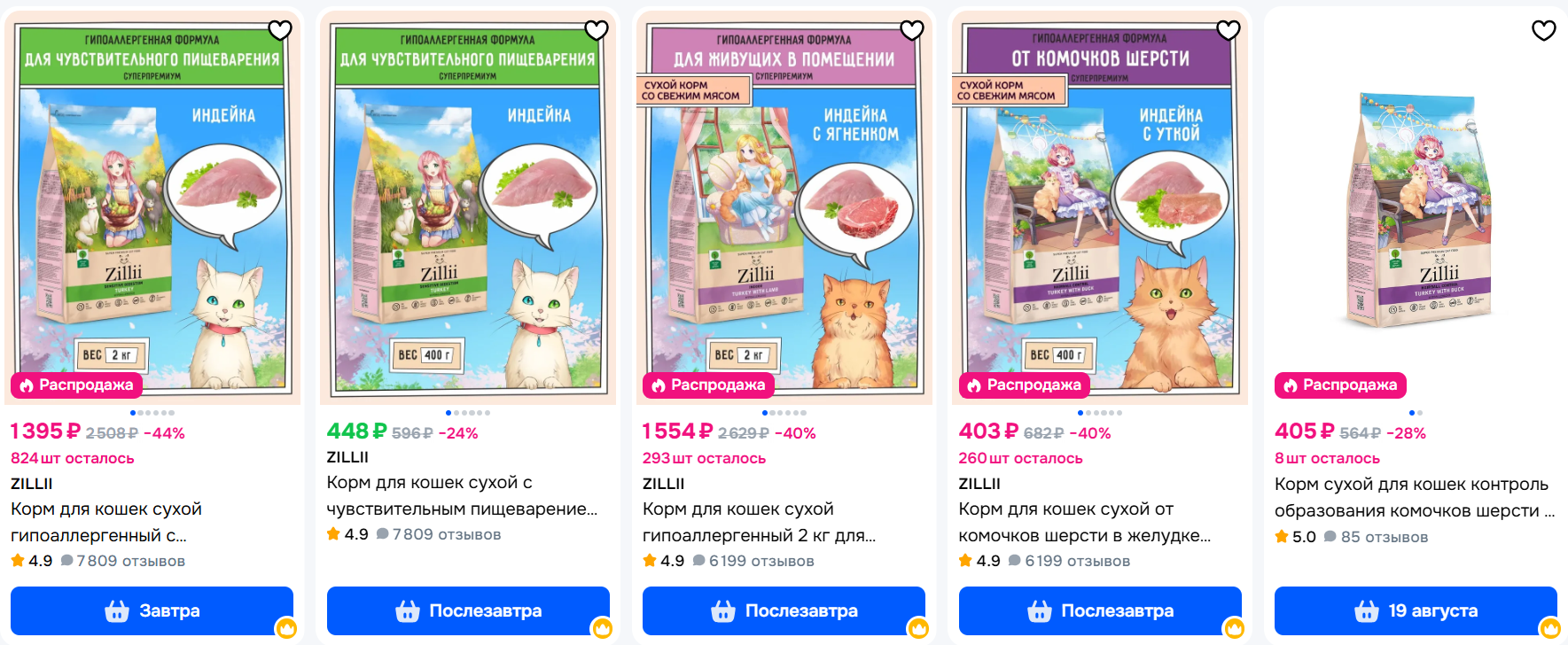The width and height of the screenshot is (1568, 645).
Task: Select image carousel dots under first product
Action: 152,413
